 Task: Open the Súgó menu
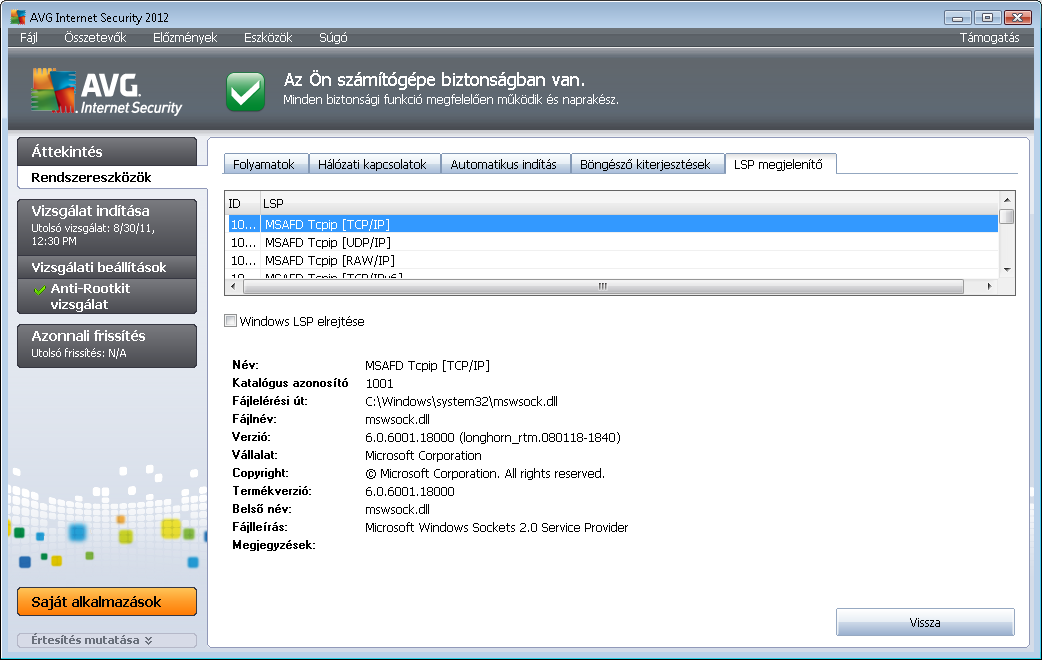coord(333,38)
